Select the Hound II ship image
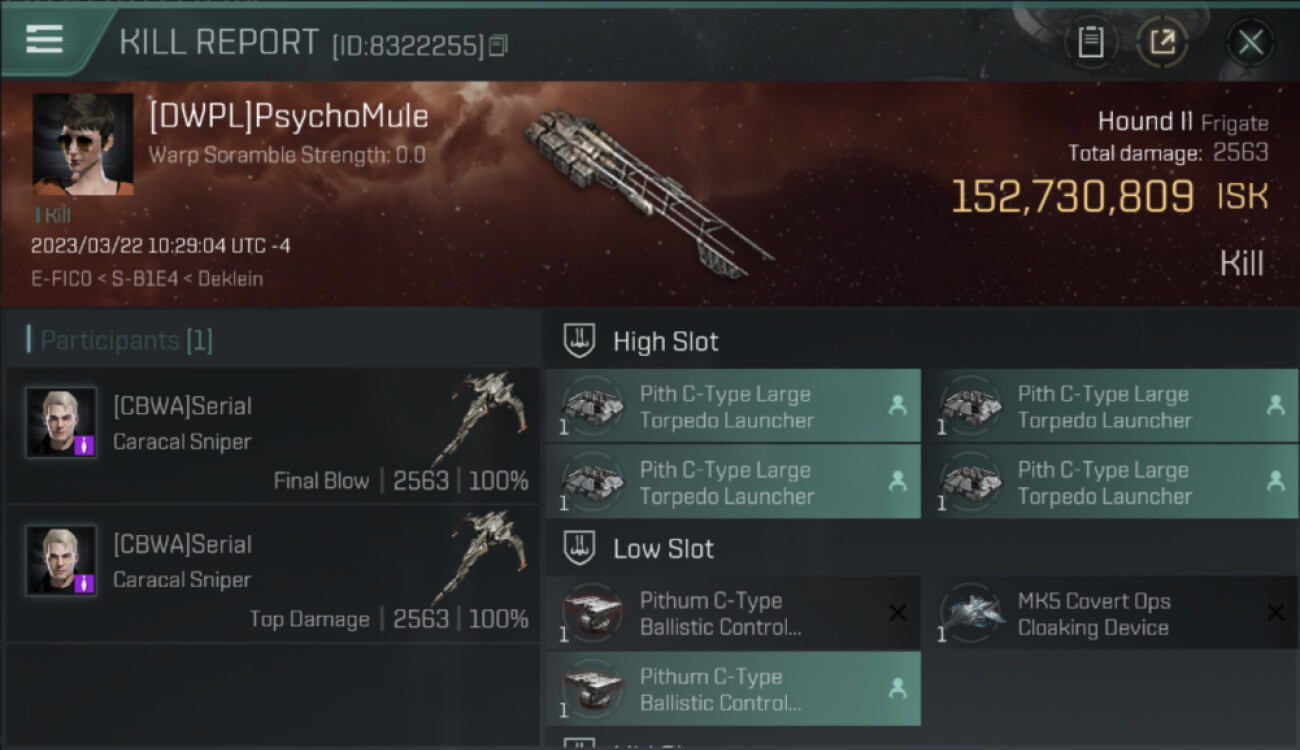 pos(648,191)
